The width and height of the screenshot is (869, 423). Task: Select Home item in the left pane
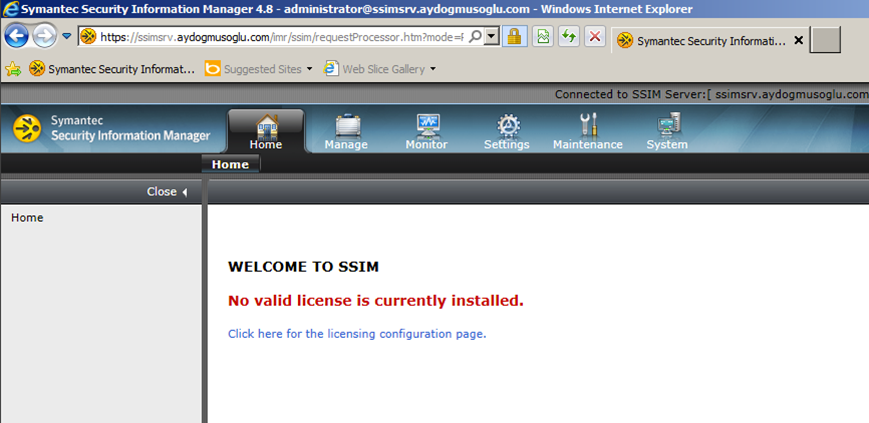[x=27, y=218]
